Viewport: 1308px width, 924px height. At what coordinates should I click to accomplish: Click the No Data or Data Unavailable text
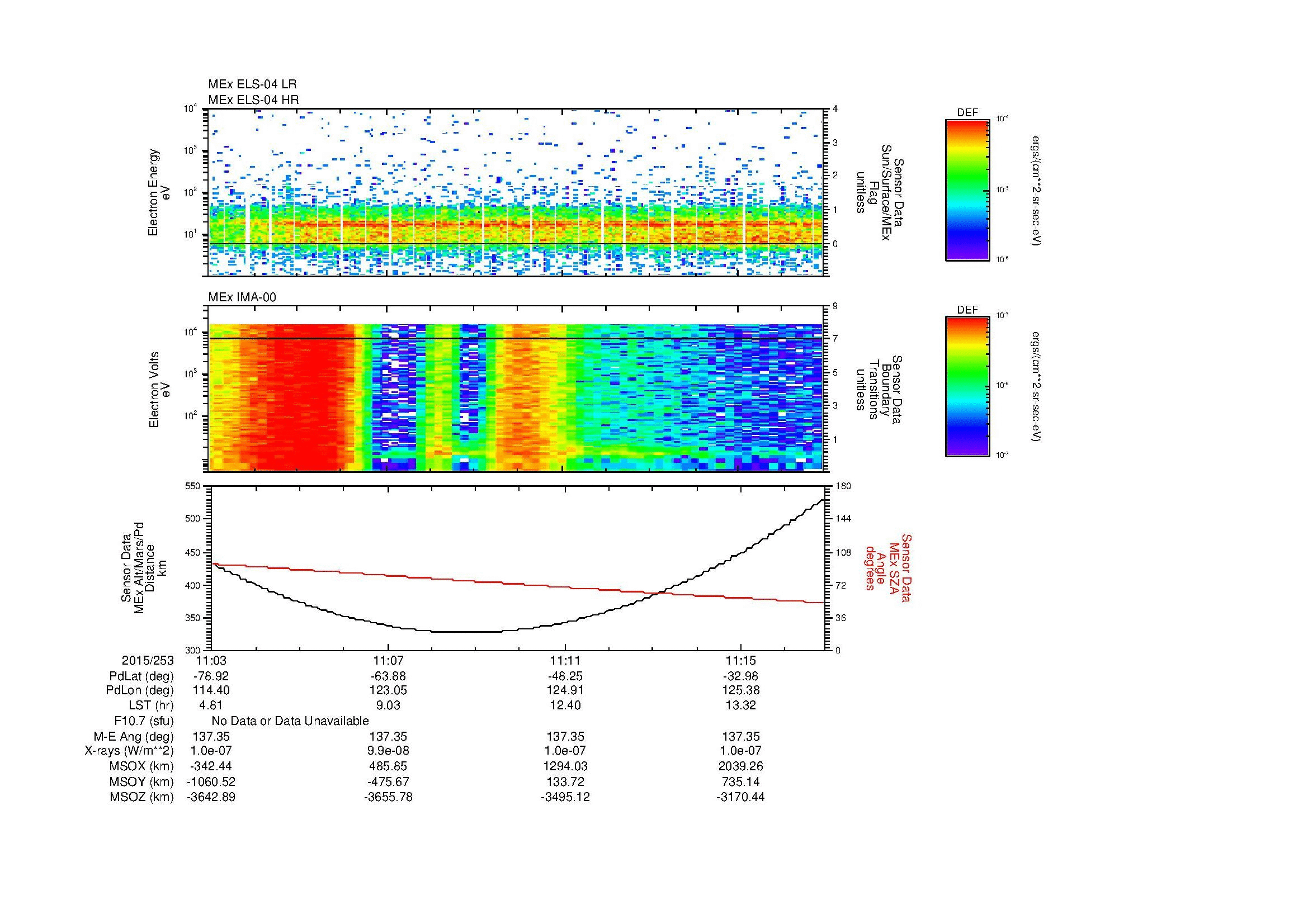tap(290, 721)
